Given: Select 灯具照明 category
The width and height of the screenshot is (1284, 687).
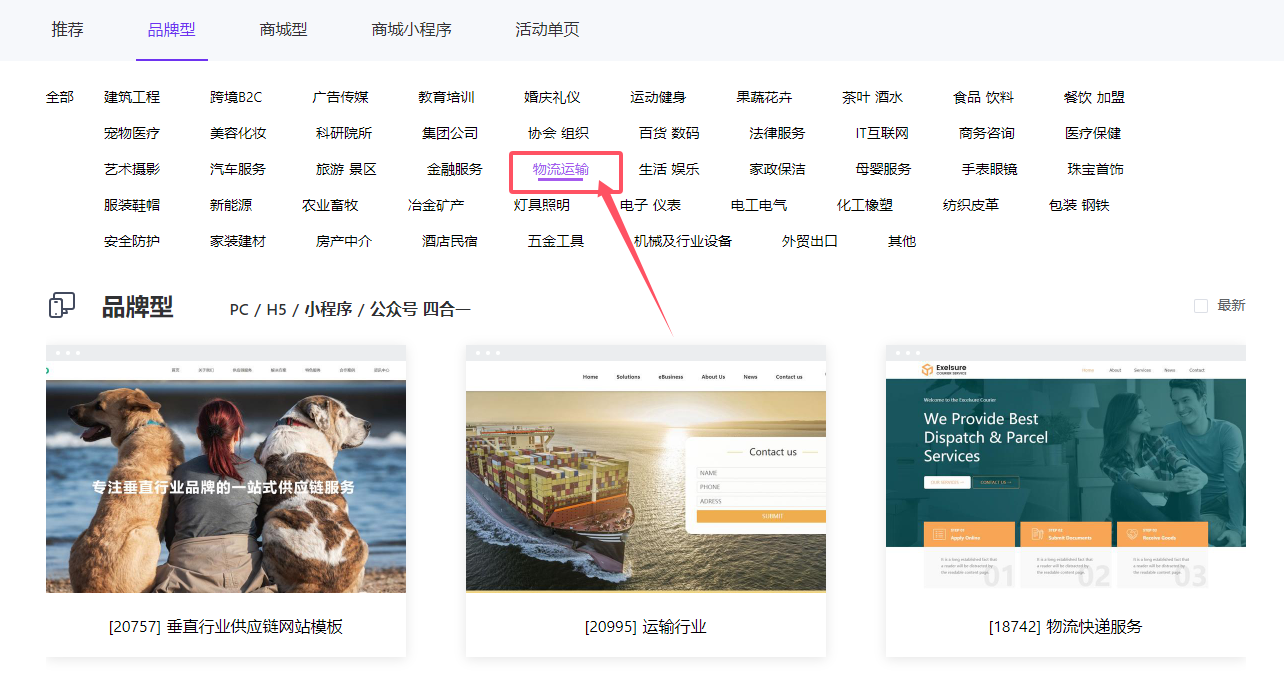Looking at the screenshot, I should tap(542, 205).
